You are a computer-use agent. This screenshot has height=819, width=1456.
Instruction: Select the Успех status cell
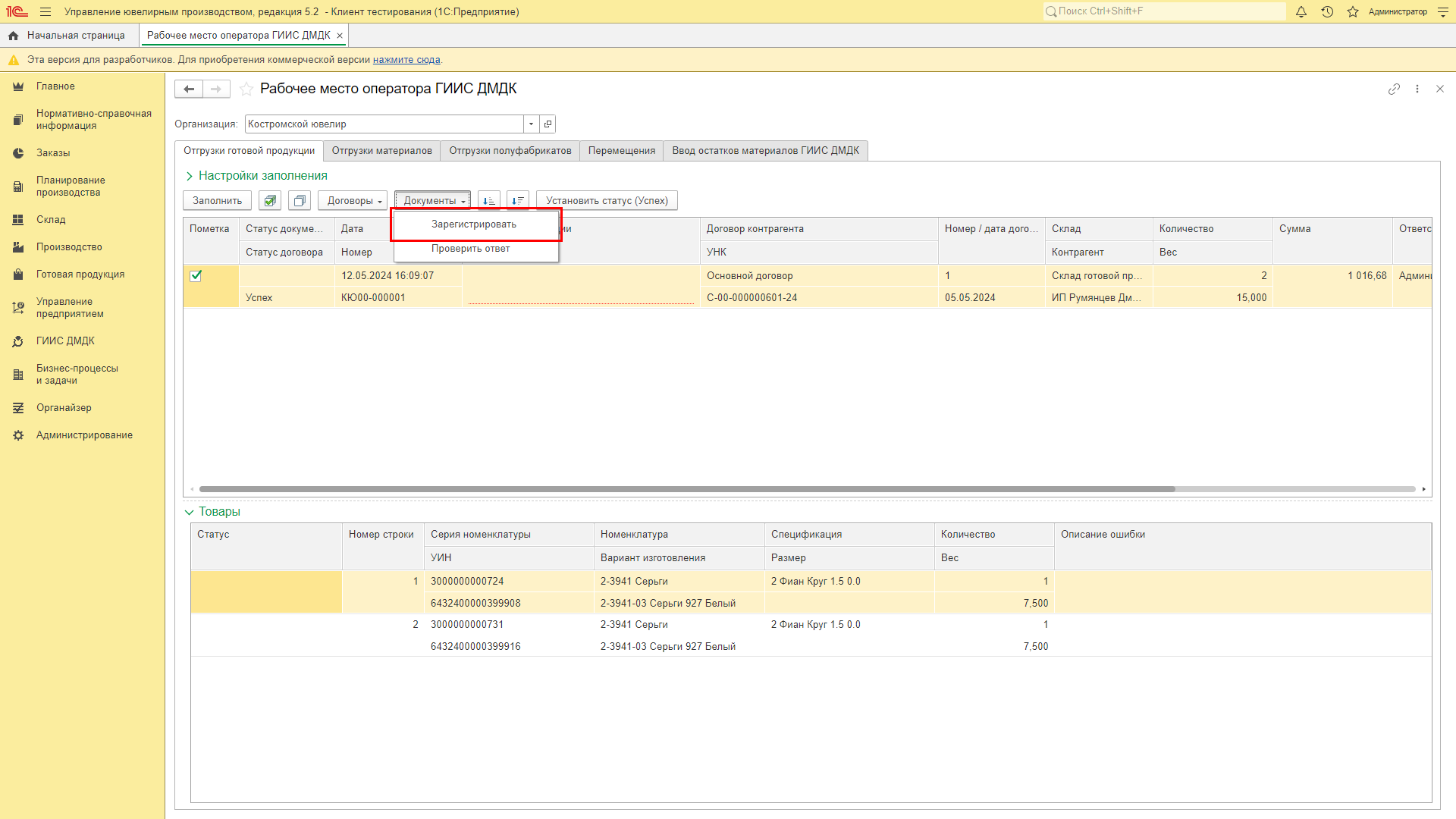click(287, 298)
